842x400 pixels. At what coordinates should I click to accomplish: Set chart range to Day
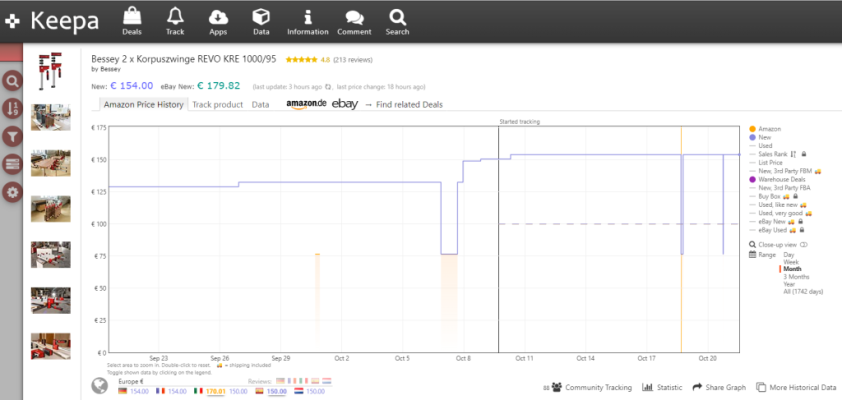tap(788, 254)
